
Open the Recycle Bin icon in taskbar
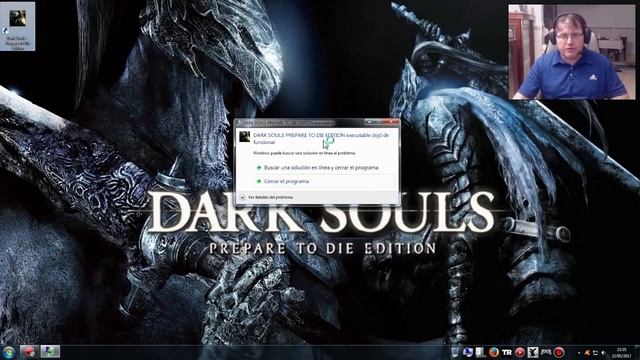click(x=455, y=352)
